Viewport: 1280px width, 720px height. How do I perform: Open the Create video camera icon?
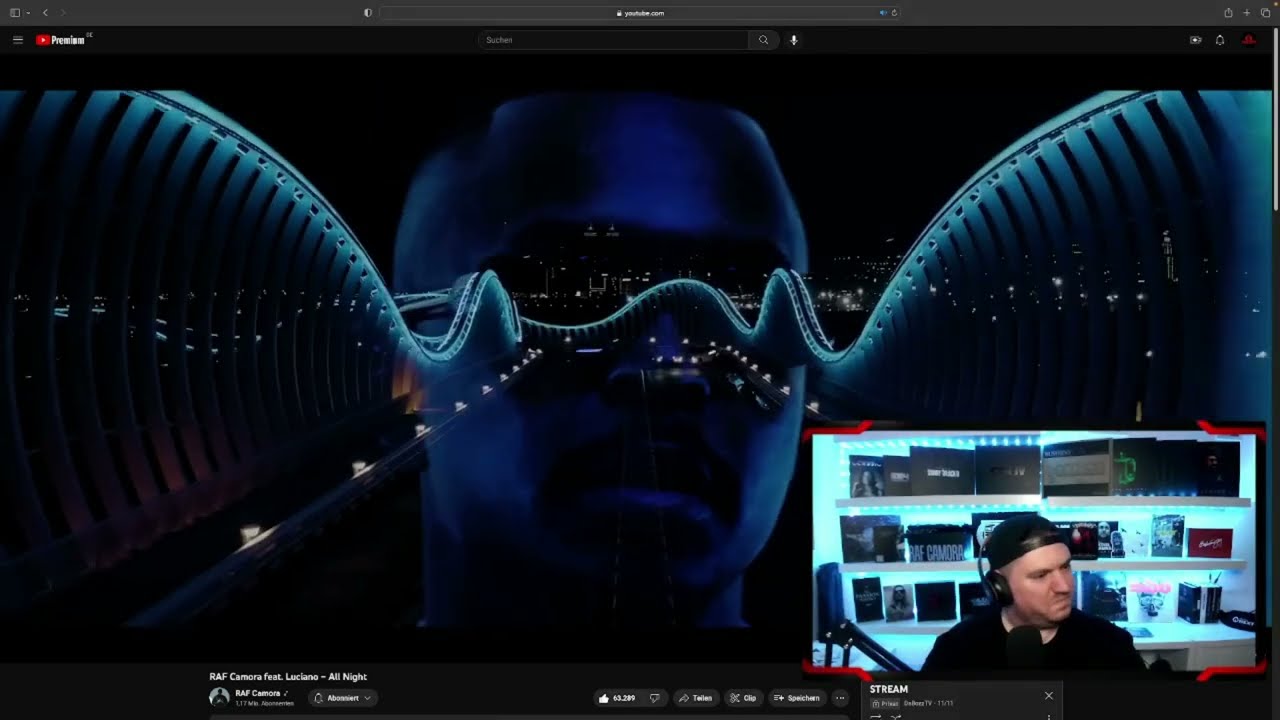(1195, 40)
